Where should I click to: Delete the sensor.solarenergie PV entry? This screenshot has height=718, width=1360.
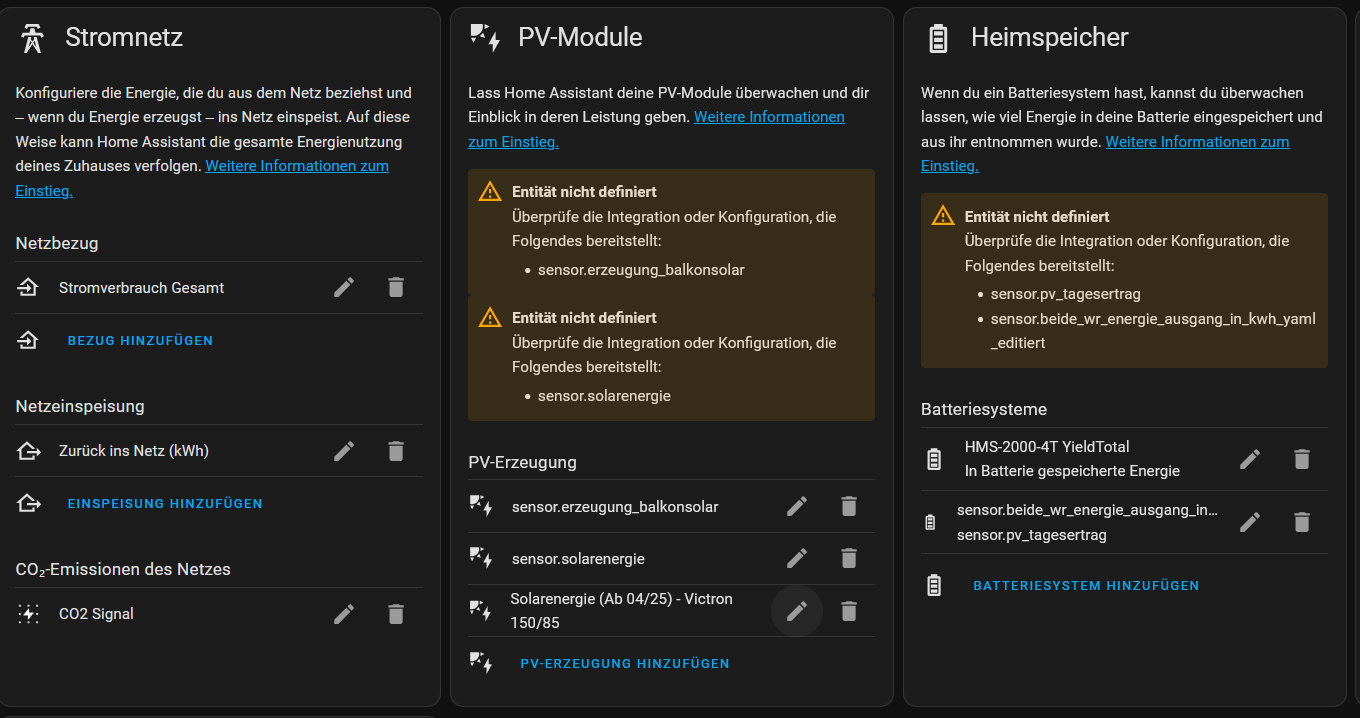coord(849,559)
